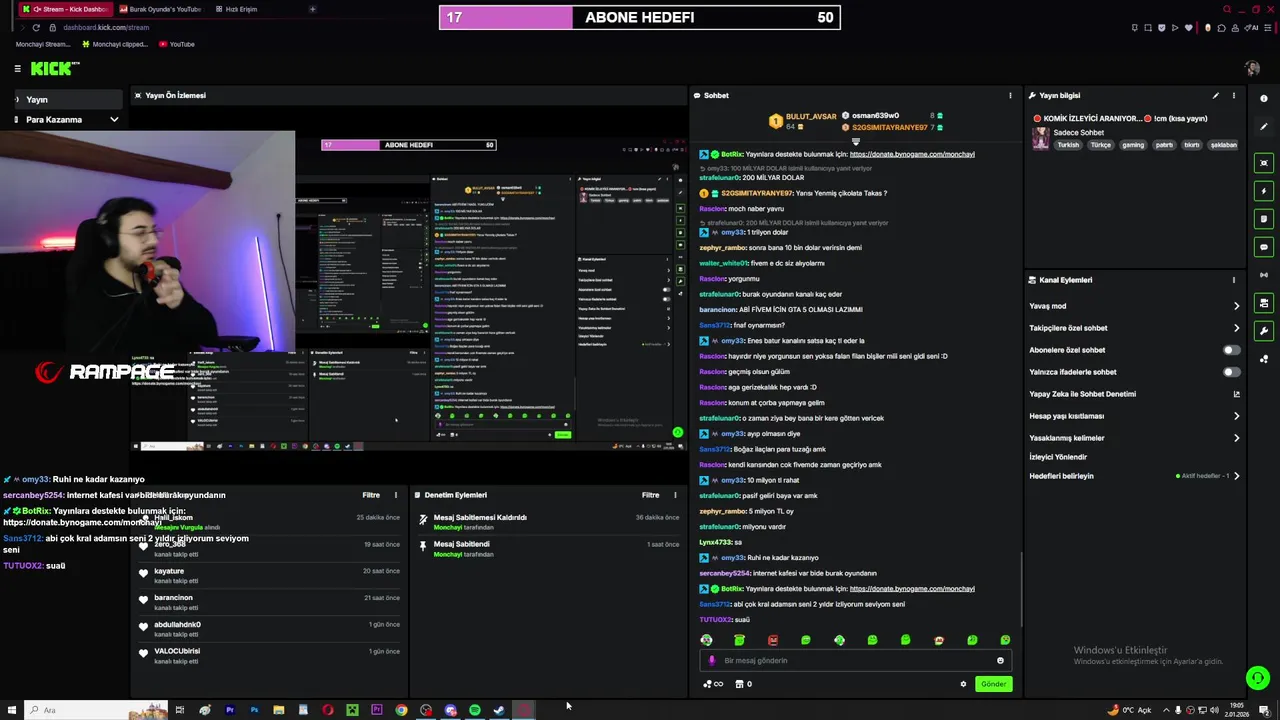Click the shop icon below message box
The width and height of the screenshot is (1280, 720).
point(743,684)
